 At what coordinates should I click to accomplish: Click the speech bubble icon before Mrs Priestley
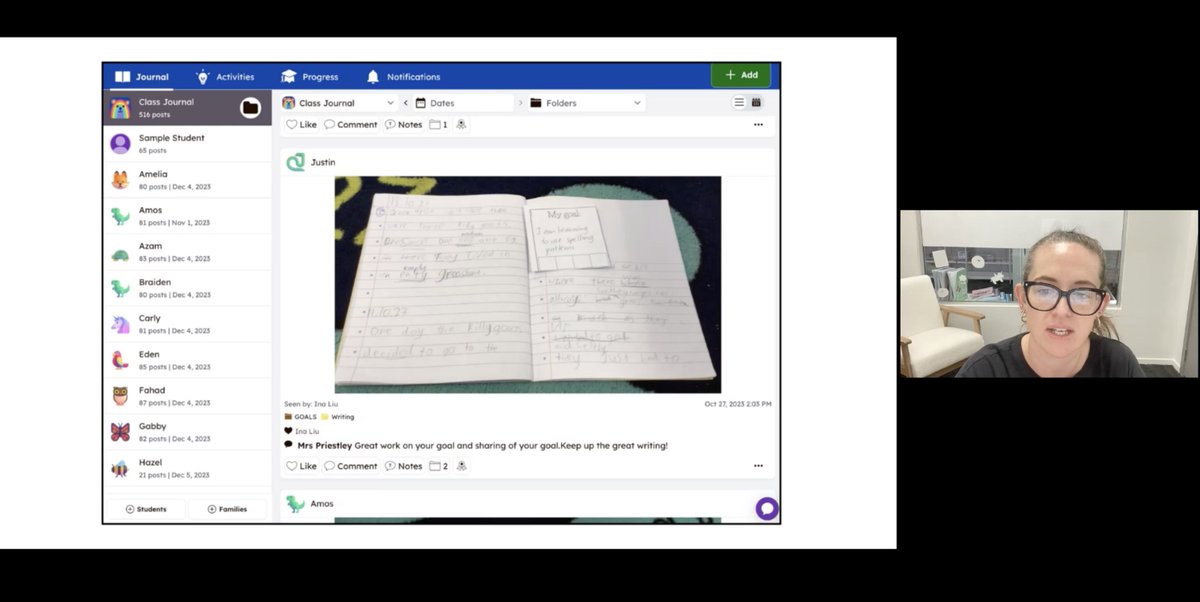pyautogui.click(x=289, y=445)
